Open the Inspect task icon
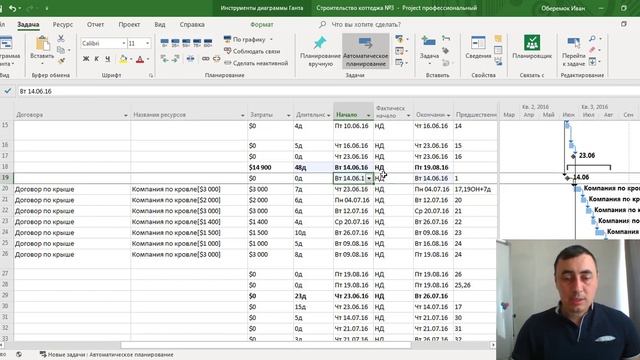Screen dimensions: 640x360 click(x=400, y=39)
